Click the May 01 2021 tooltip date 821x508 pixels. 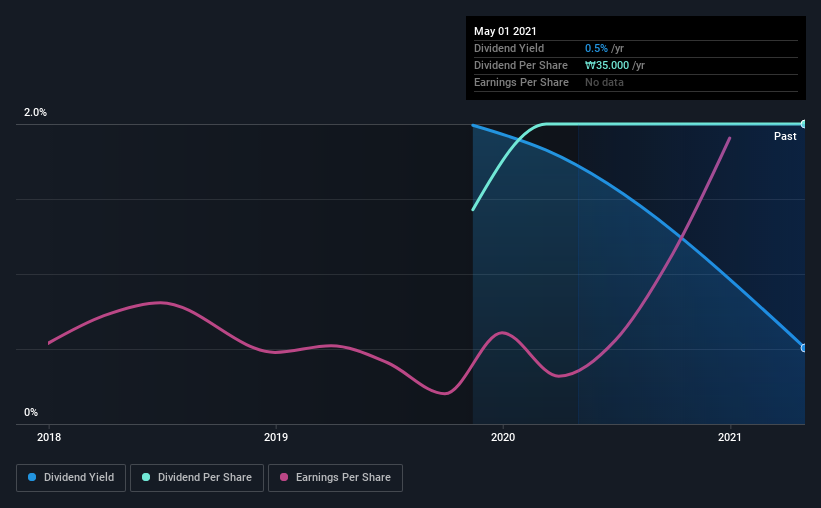point(505,31)
